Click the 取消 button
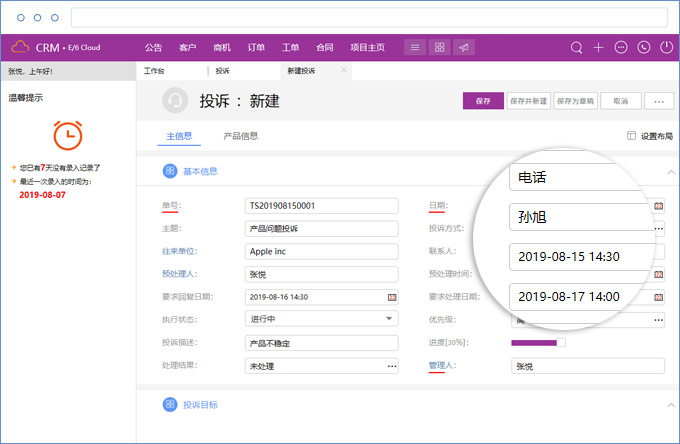This screenshot has width=680, height=444. (620, 101)
